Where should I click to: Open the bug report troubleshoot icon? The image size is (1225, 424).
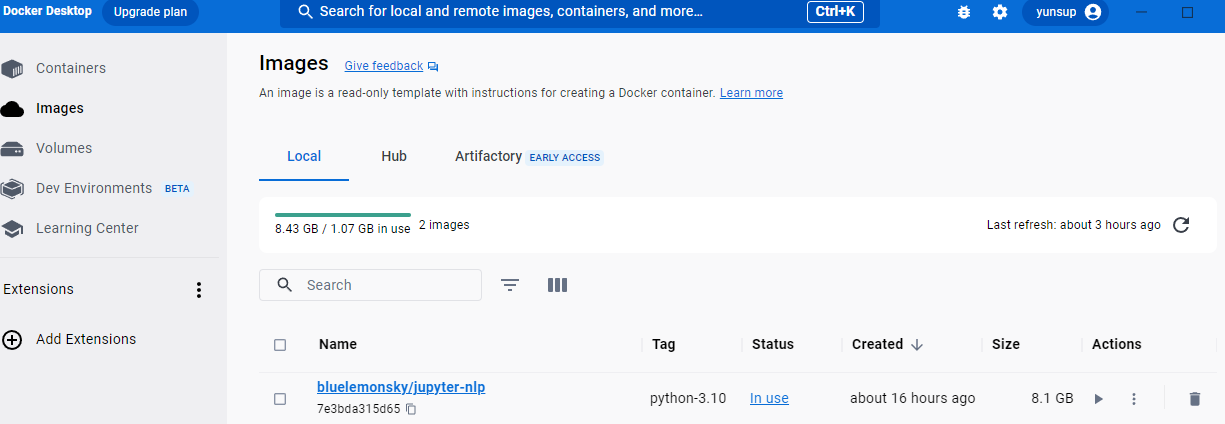tap(964, 12)
